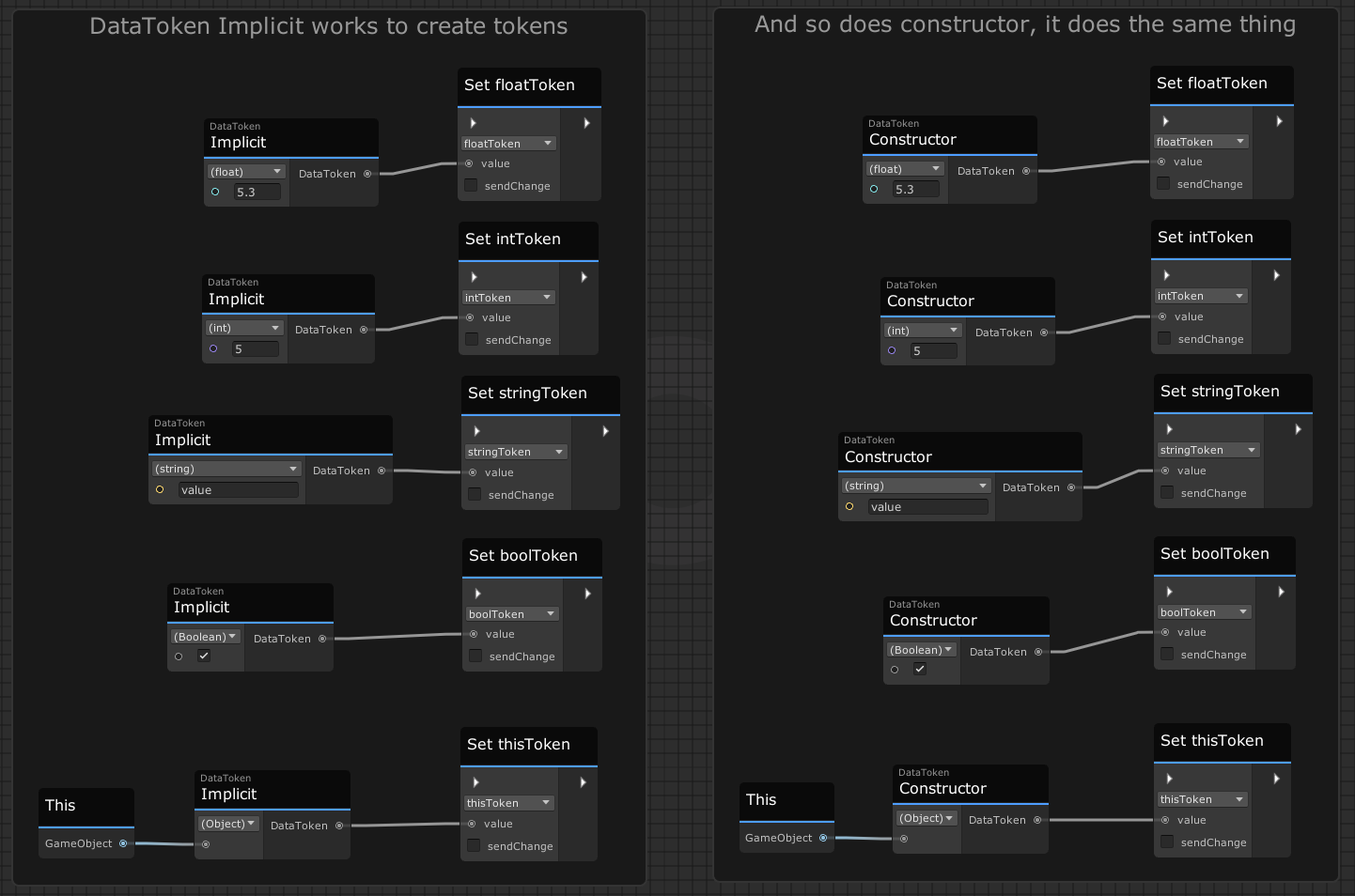
Task: Click DataToken output port of int Implicit node
Action: click(x=364, y=330)
